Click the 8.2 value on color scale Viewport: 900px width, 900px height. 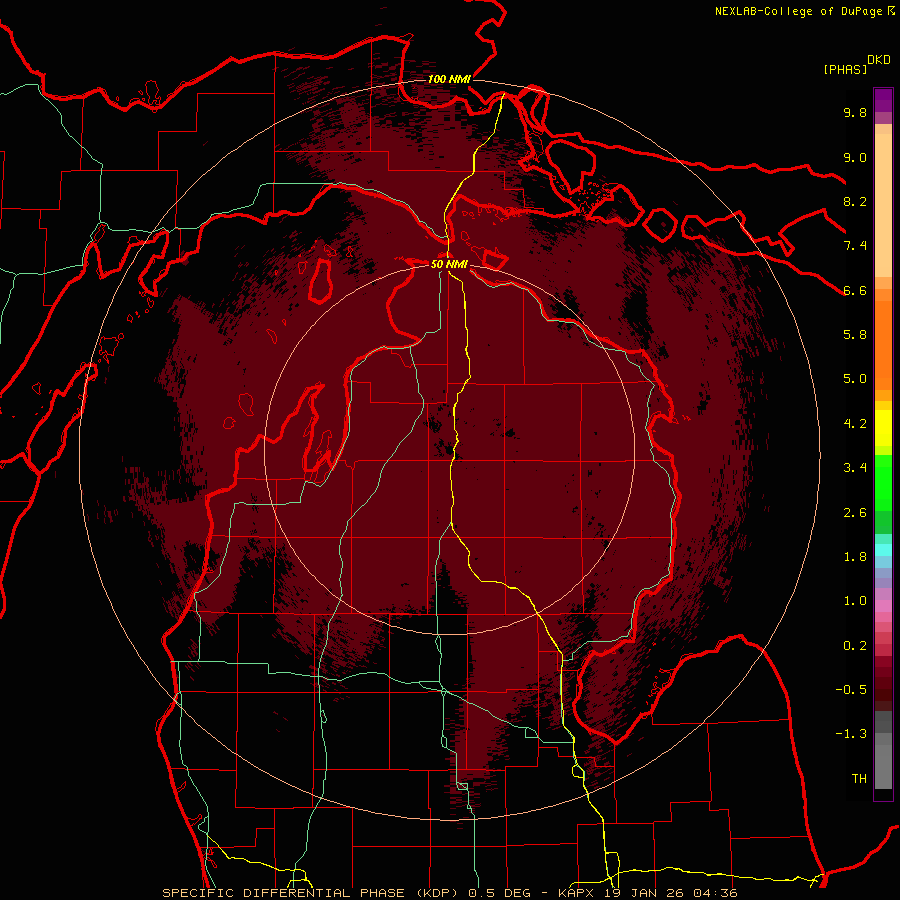pyautogui.click(x=855, y=201)
